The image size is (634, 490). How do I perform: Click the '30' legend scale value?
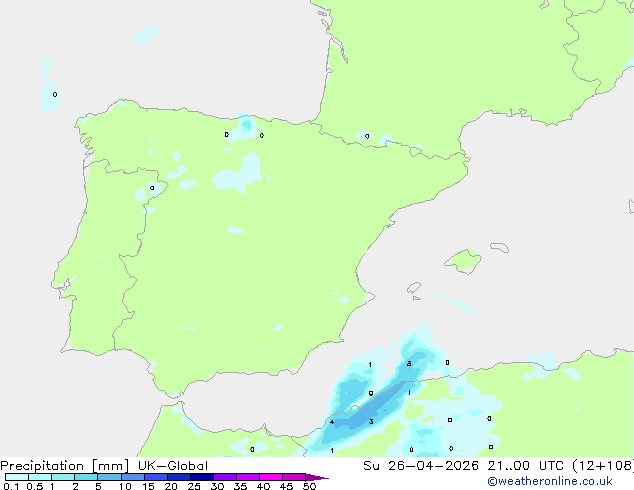click(217, 486)
